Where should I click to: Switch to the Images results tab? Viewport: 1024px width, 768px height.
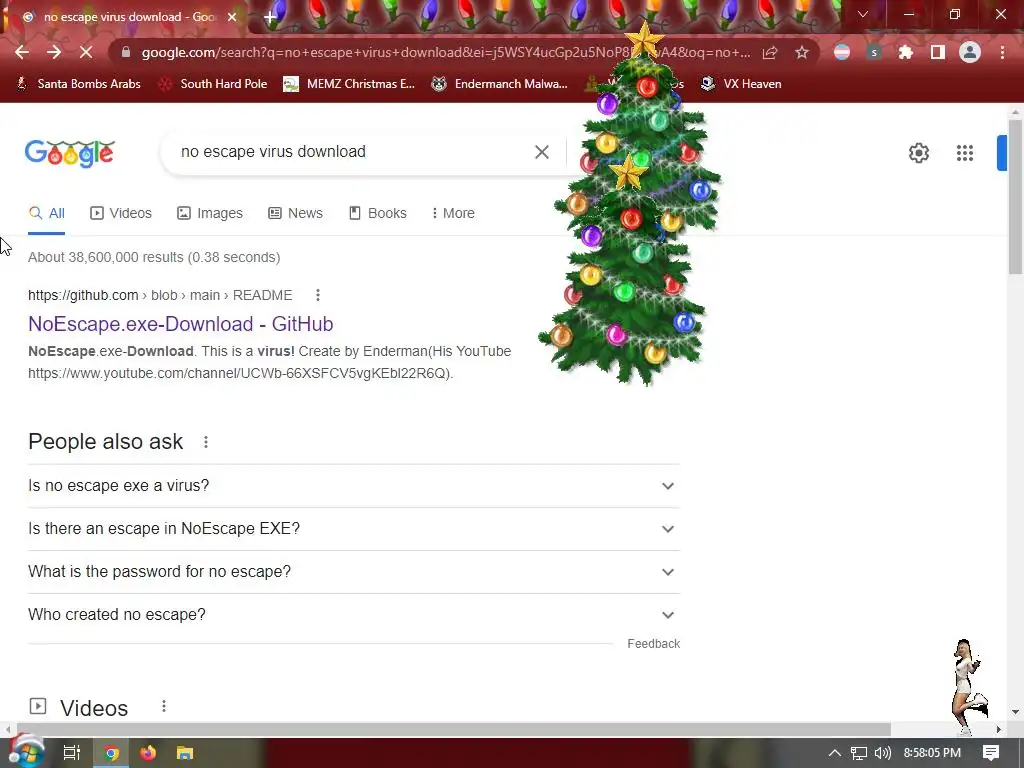pos(210,214)
